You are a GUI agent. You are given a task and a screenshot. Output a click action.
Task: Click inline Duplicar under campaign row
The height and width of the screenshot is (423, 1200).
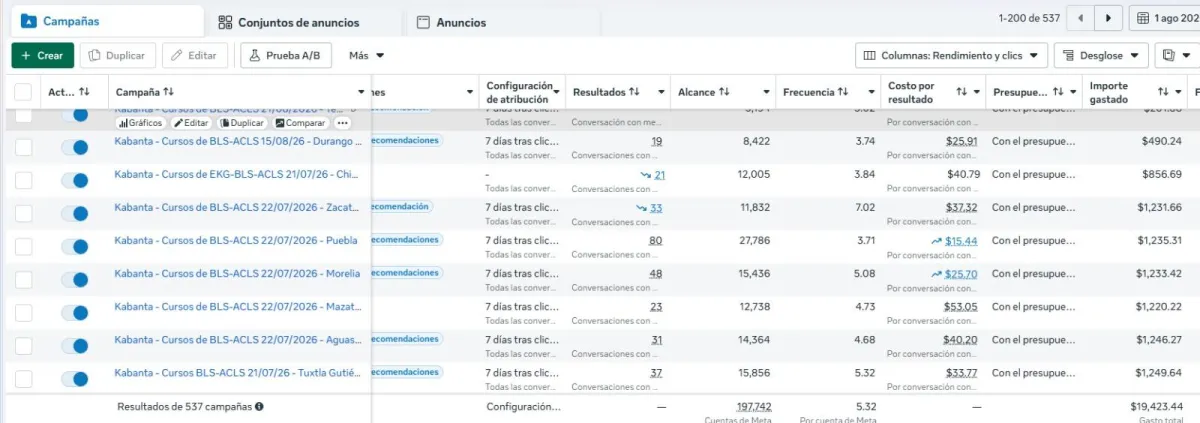[242, 123]
